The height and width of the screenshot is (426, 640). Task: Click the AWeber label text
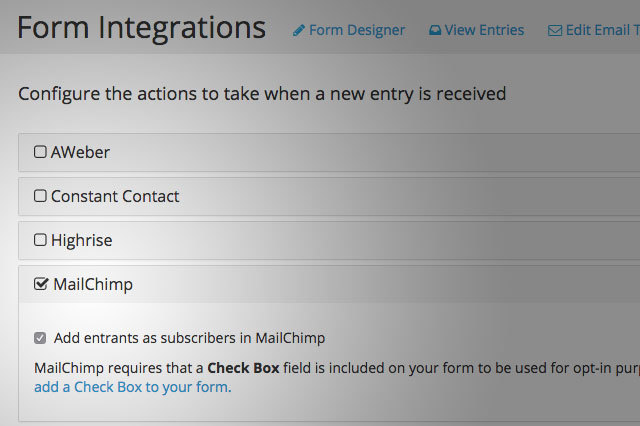point(80,152)
